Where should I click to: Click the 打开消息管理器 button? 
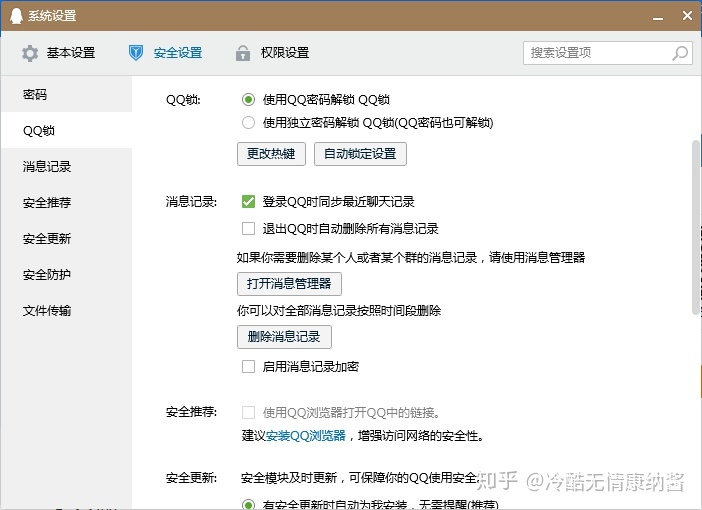click(x=289, y=283)
